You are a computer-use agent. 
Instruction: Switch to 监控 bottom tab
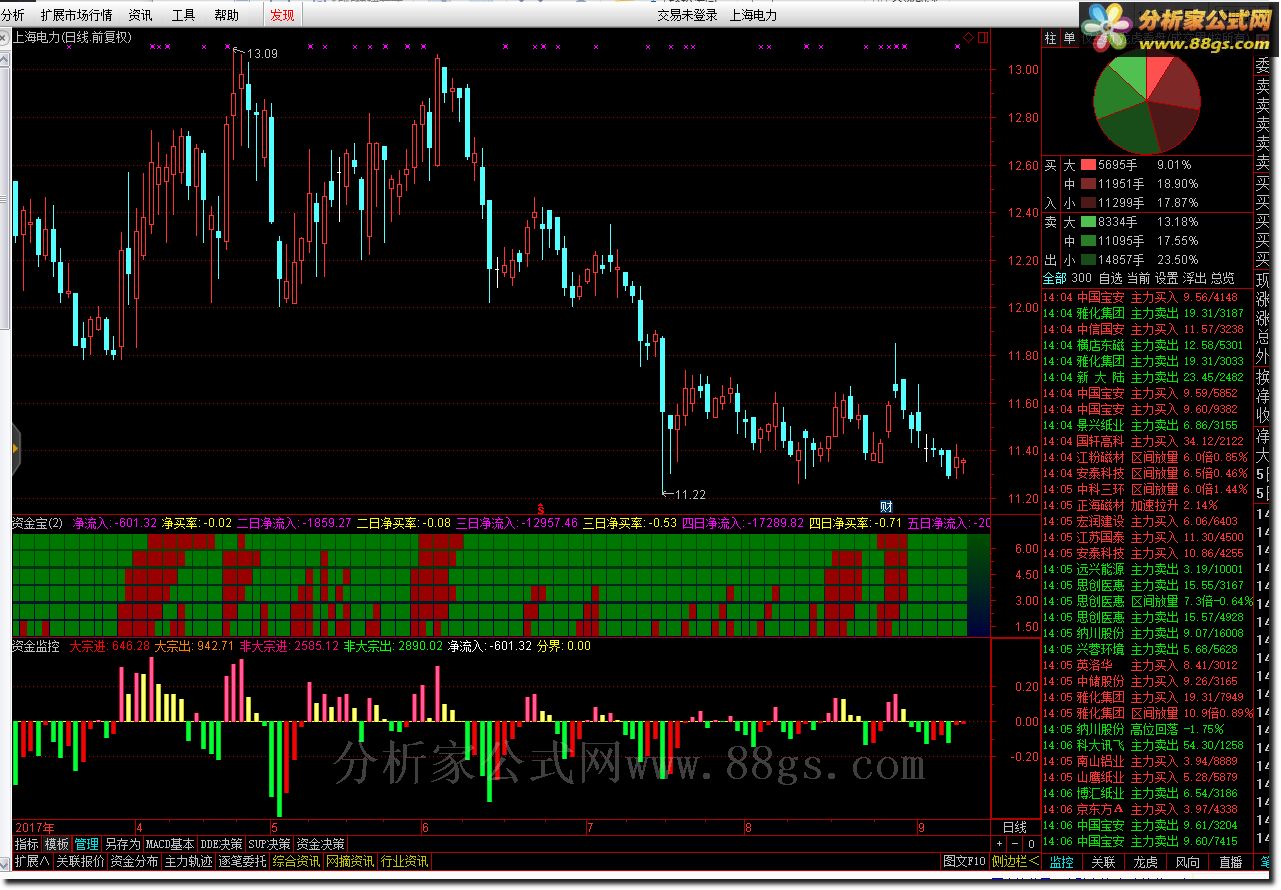pyautogui.click(x=1062, y=861)
